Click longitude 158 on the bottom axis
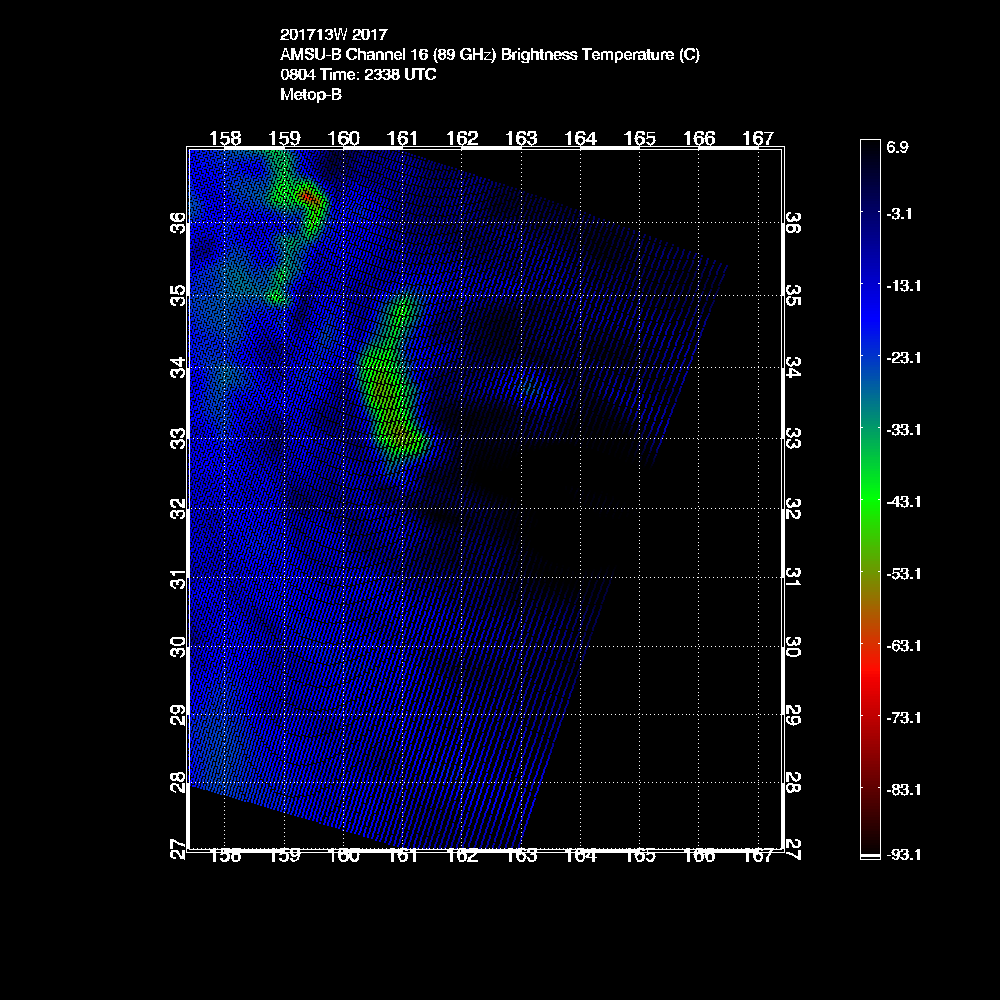Image resolution: width=1000 pixels, height=1000 pixels. [x=226, y=856]
